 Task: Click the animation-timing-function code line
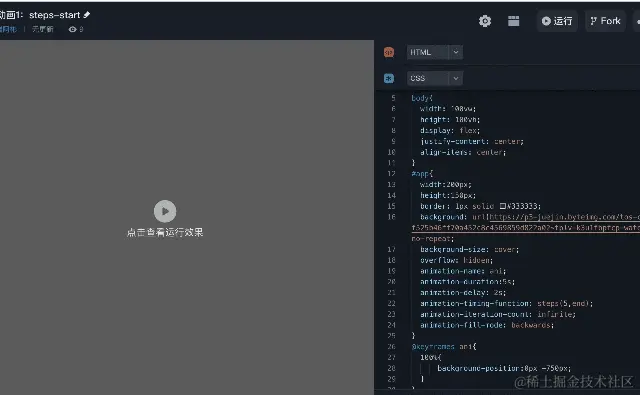coord(507,304)
